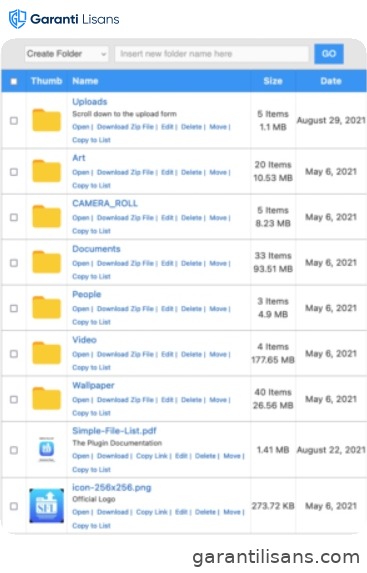
Task: Click the icon-256x256.png SFL thumbnail
Action: pos(46,506)
